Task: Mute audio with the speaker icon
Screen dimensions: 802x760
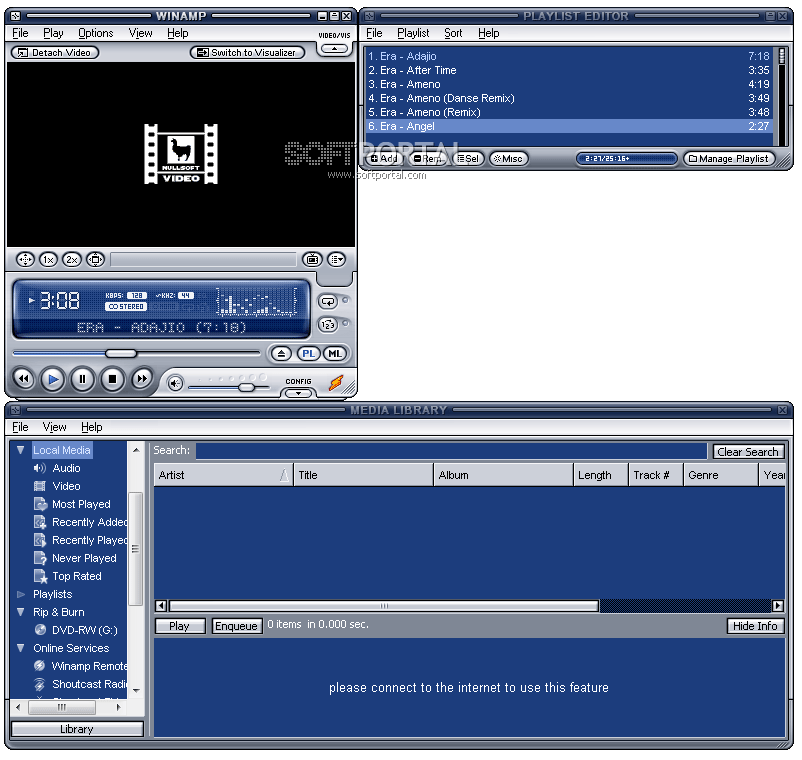Action: (x=175, y=383)
